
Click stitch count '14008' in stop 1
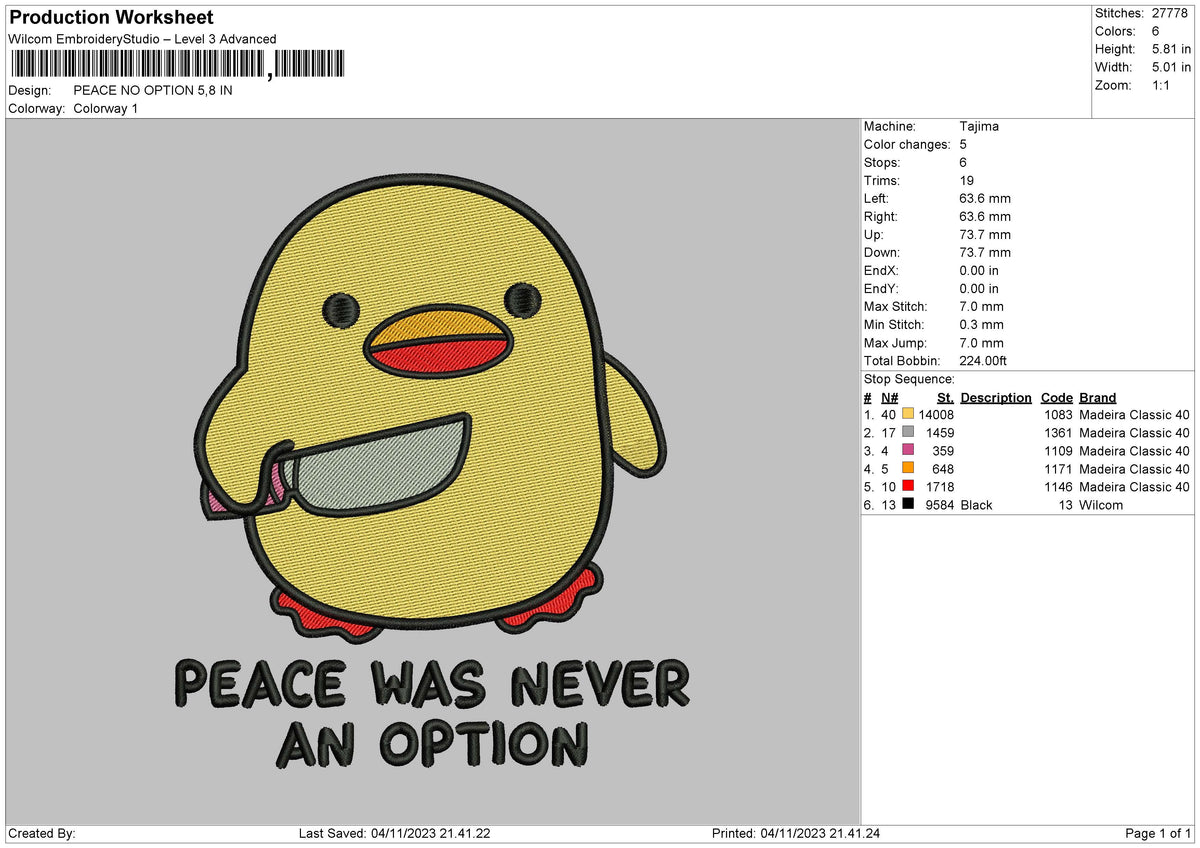click(x=936, y=415)
